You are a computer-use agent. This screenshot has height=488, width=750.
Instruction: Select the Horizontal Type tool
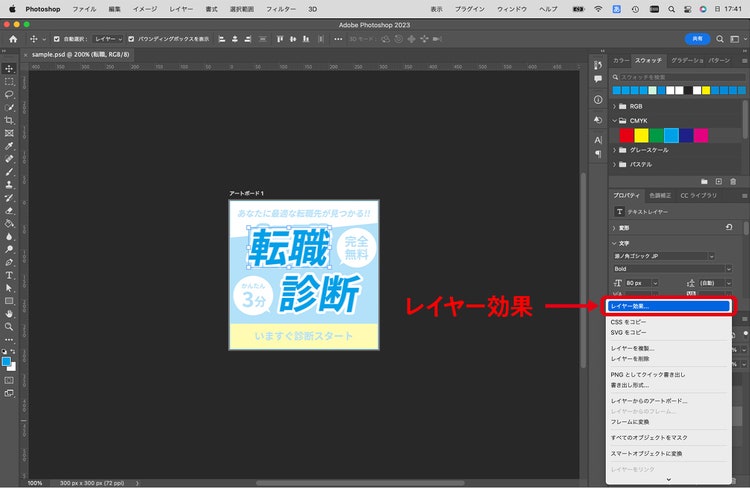click(x=9, y=275)
